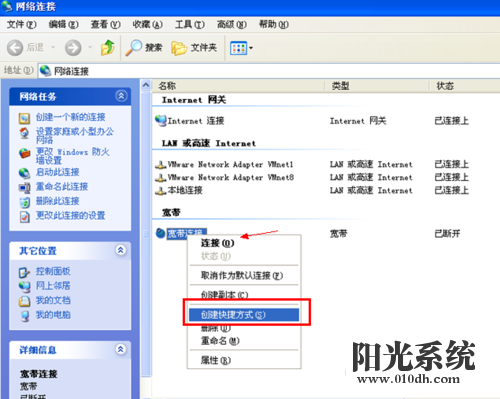Click the Forward arrow toolbar button

(73, 48)
